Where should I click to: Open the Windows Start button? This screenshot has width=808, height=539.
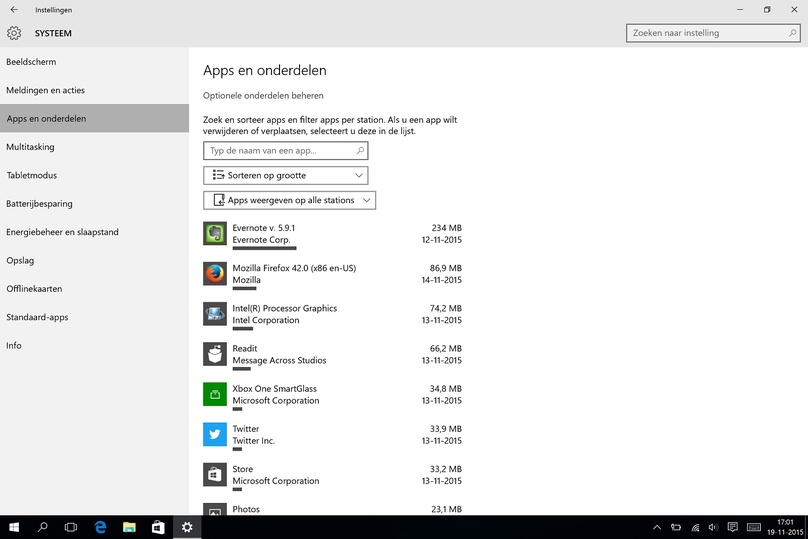coord(14,527)
